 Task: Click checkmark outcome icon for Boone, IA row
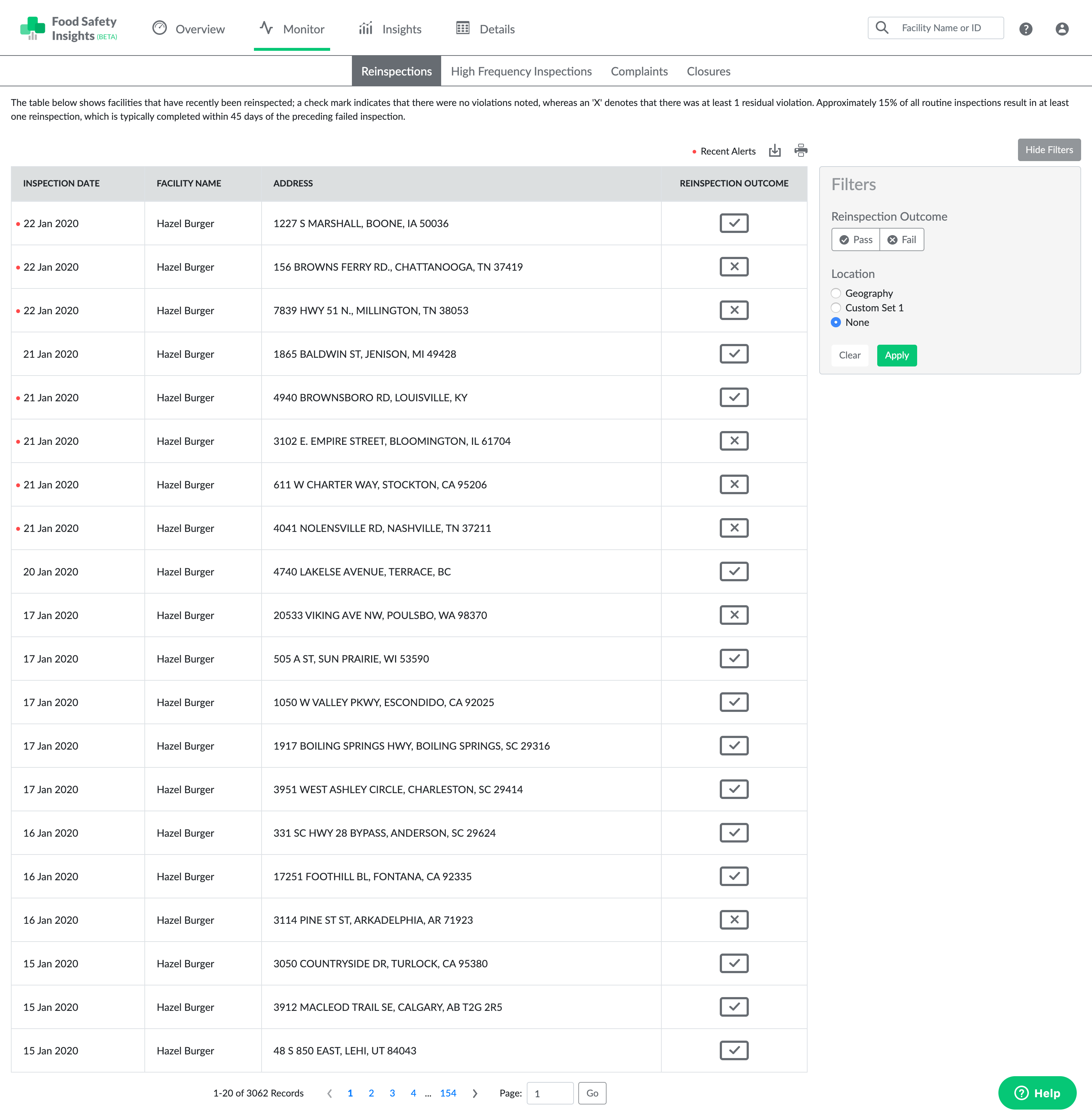734,223
